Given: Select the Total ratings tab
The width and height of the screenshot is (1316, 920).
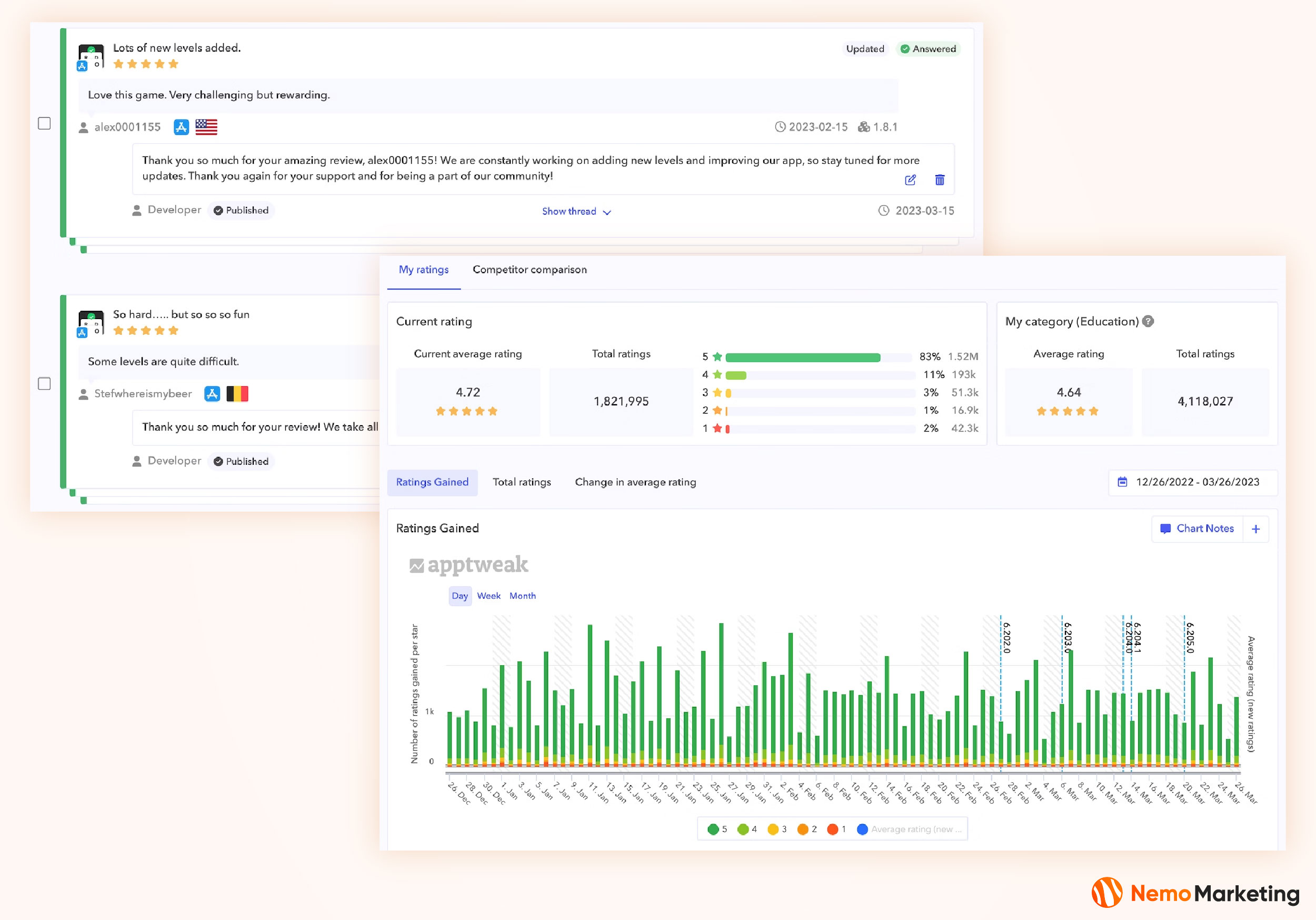Looking at the screenshot, I should [x=521, y=482].
